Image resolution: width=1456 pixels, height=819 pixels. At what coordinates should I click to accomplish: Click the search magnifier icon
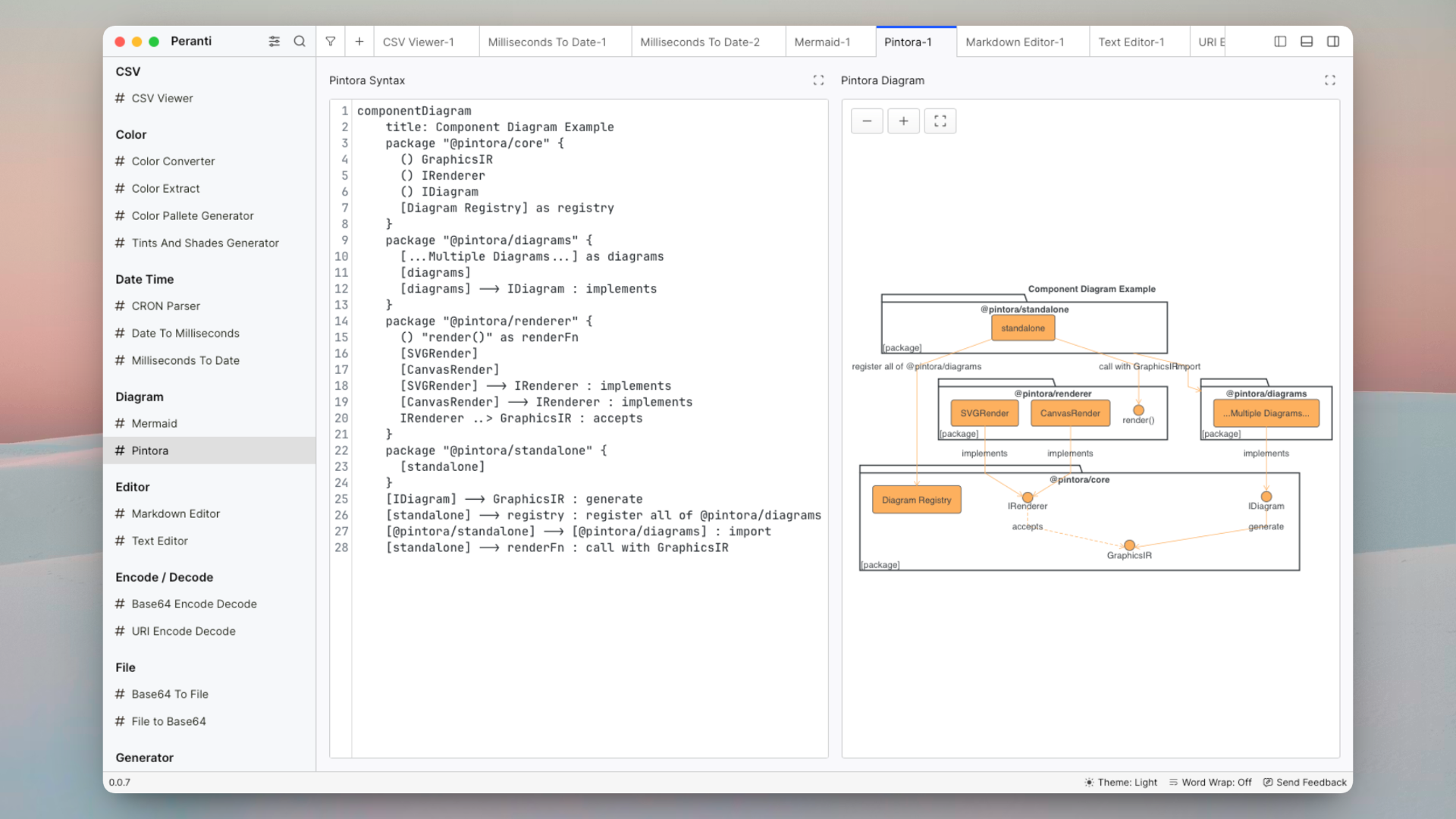pyautogui.click(x=300, y=42)
